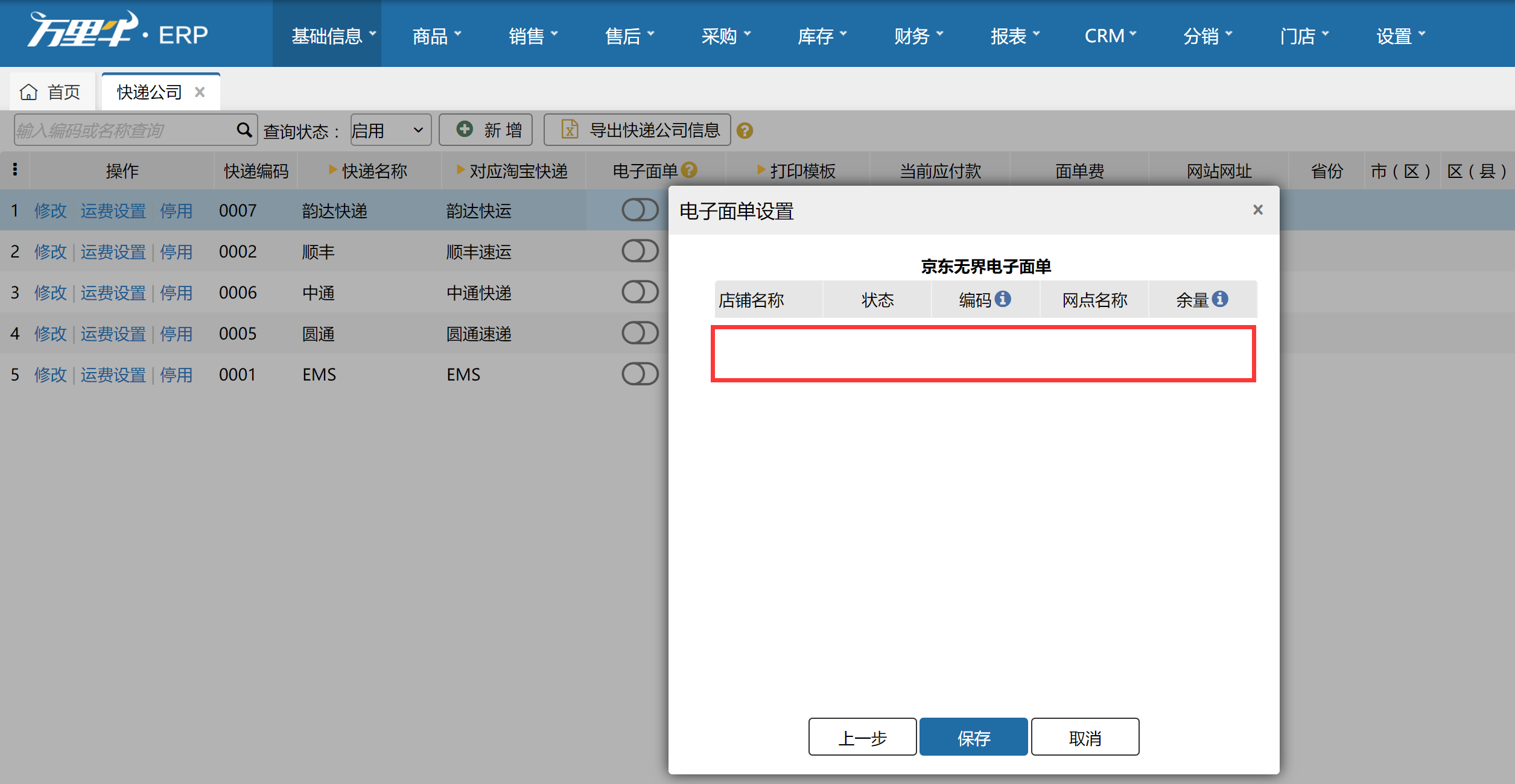
Task: Toggle the electronic waybill switch for 顺丰
Action: pos(640,251)
